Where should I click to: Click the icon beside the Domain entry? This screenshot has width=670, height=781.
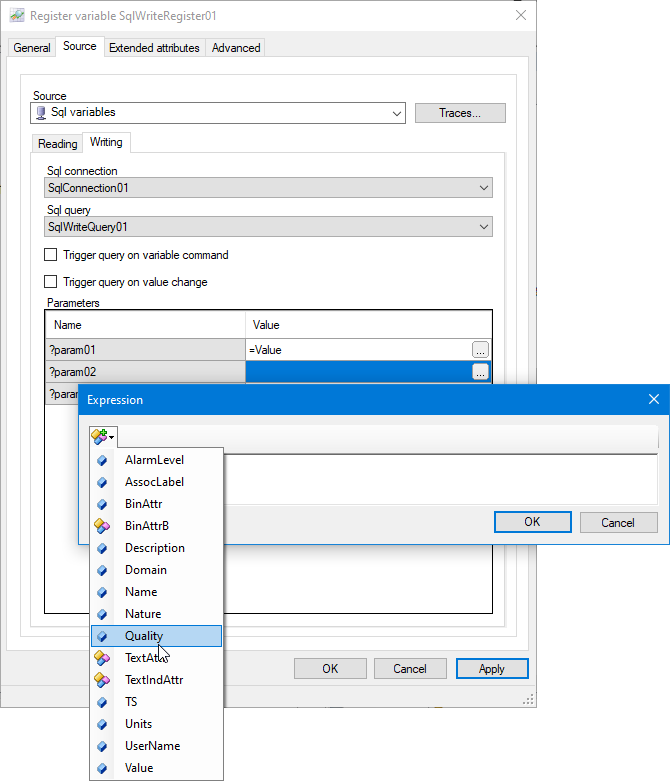[102, 570]
